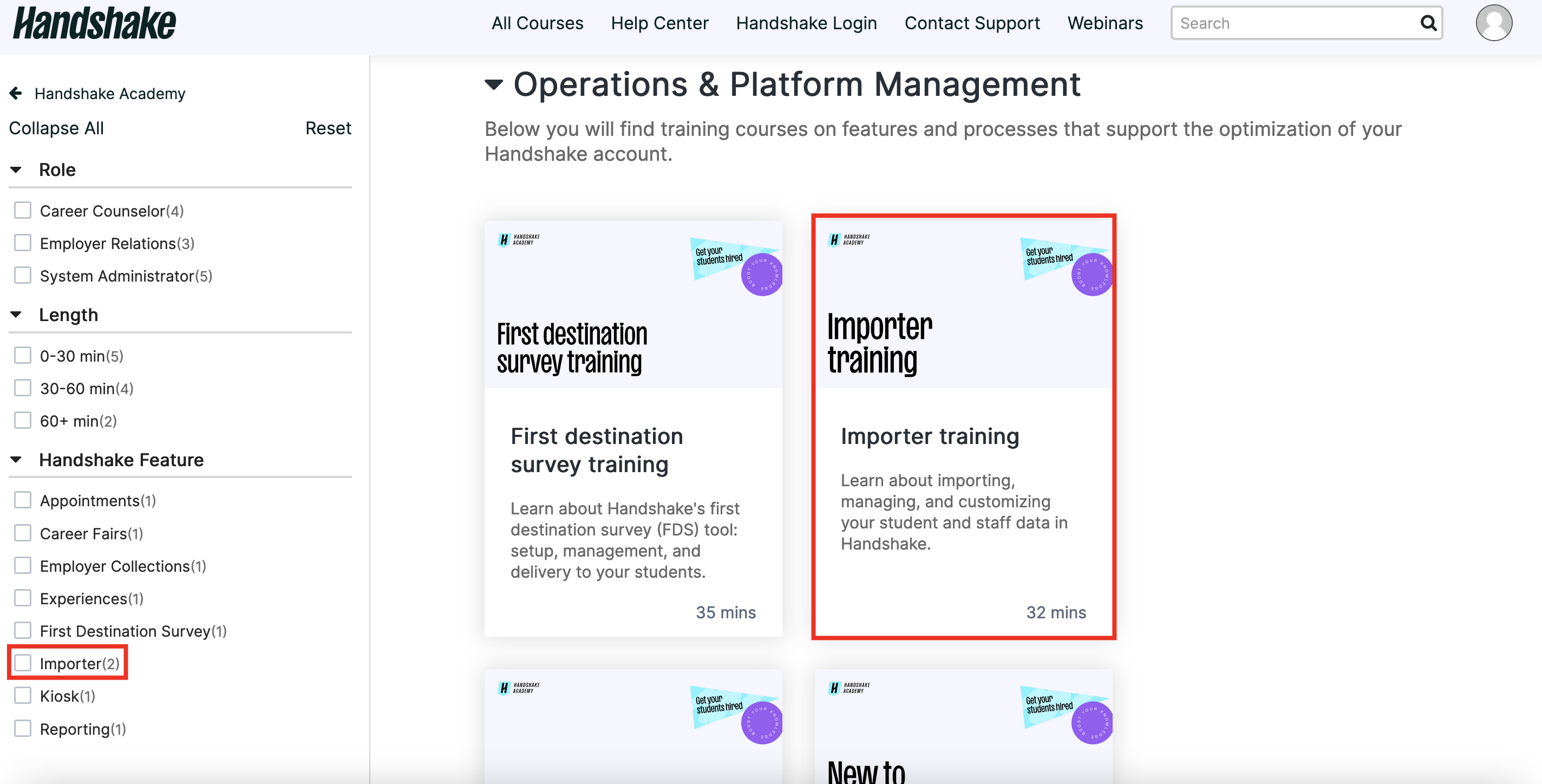Click Handshake Academy logo on Importer training card
This screenshot has width=1542, height=784.
point(849,240)
